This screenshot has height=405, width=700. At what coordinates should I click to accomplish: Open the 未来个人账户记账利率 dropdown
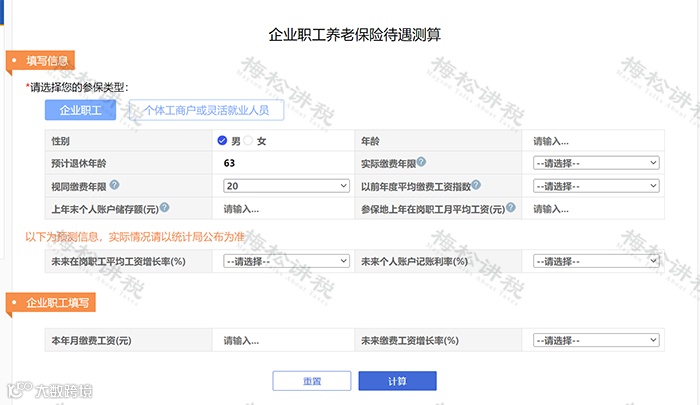596,261
